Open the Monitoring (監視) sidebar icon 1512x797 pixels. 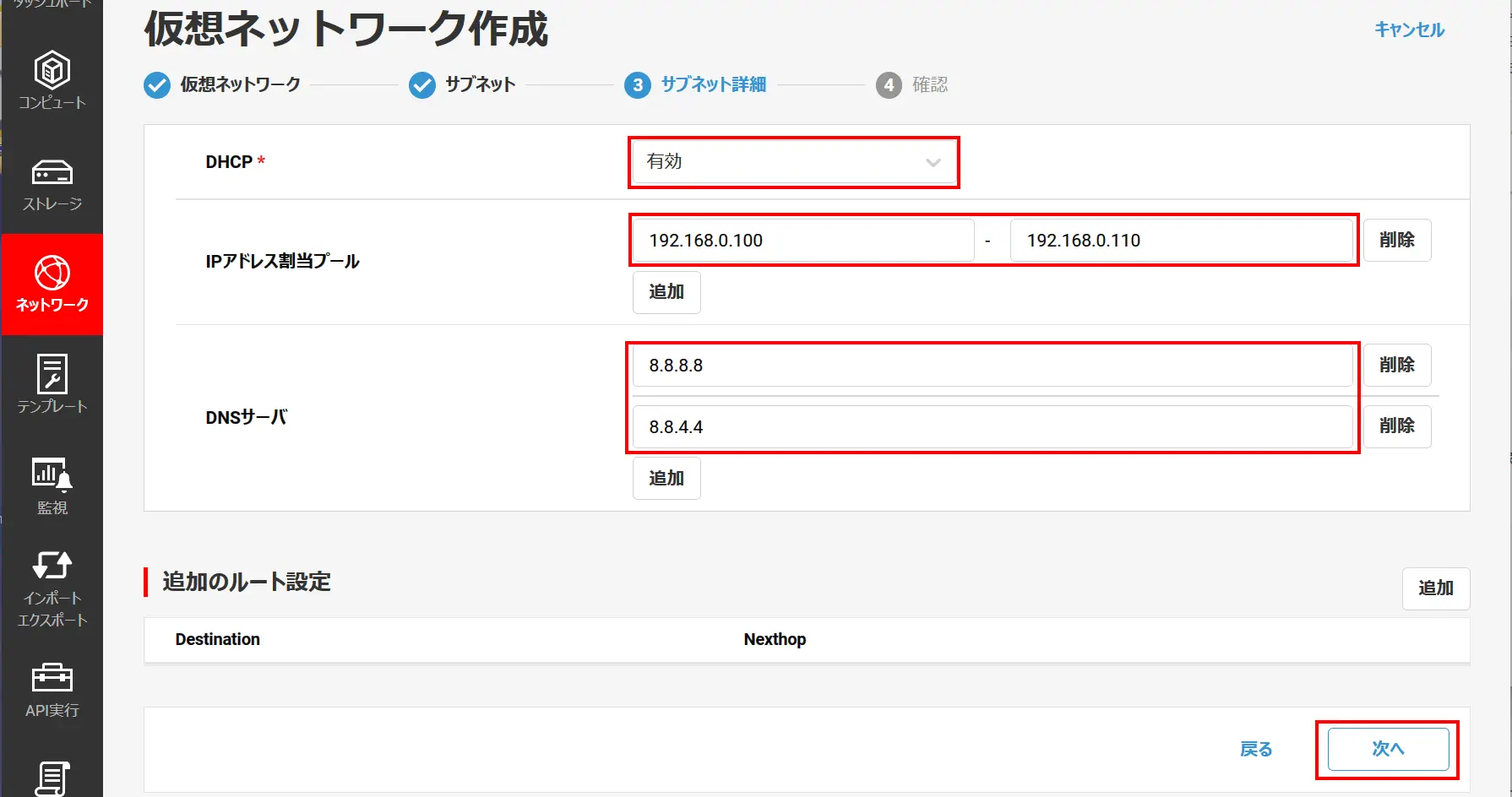pos(52,486)
